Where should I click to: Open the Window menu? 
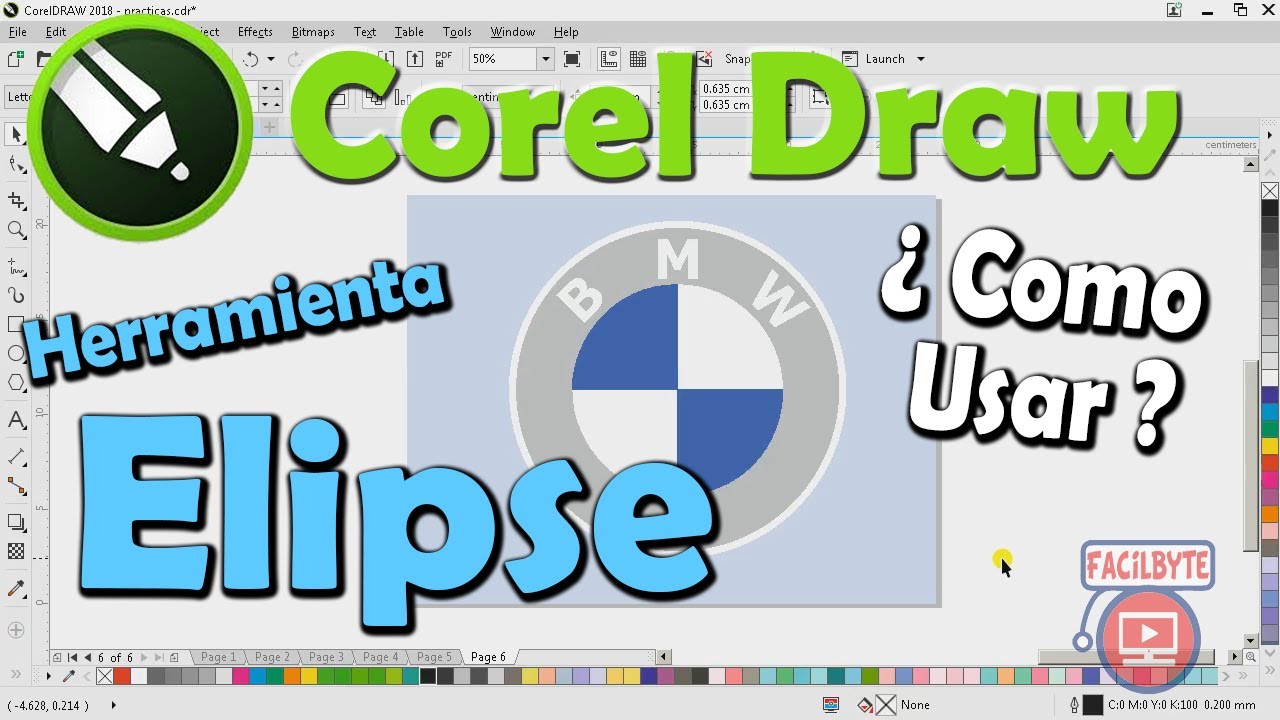513,32
